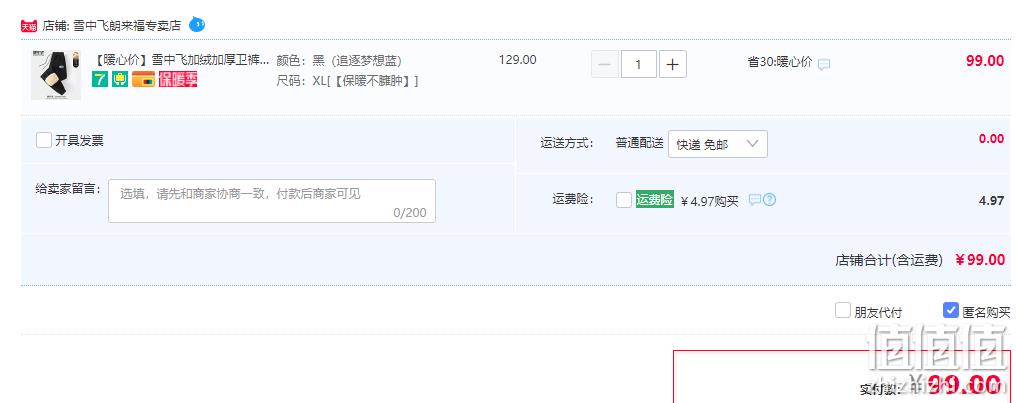Click the green shopping bag service icon

pos(120,80)
